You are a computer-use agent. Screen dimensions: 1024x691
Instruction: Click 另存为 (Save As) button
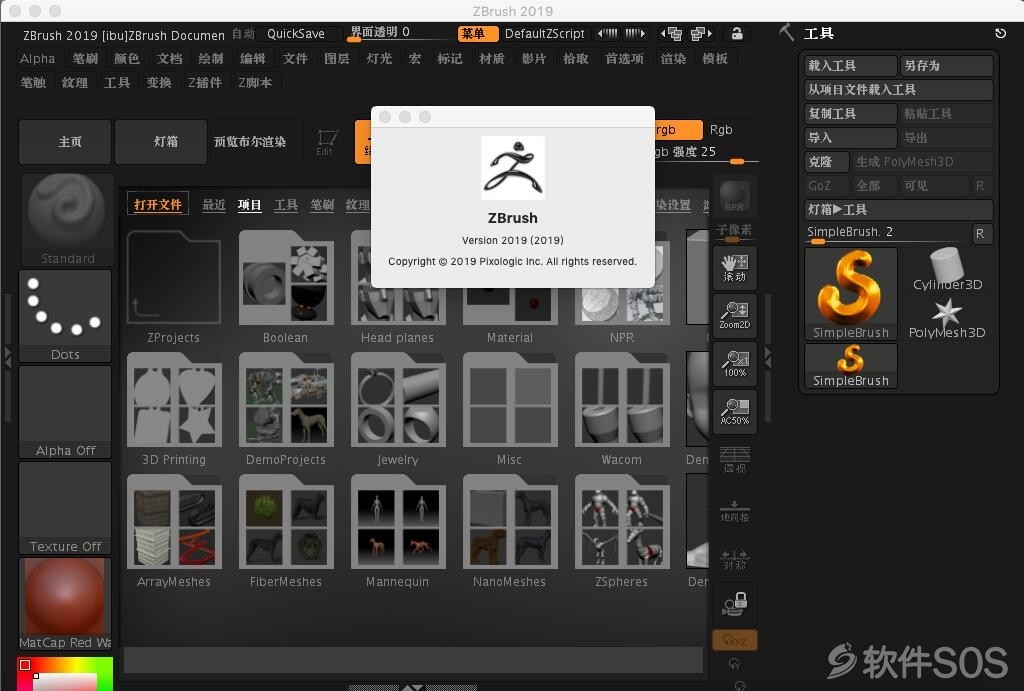pos(946,65)
